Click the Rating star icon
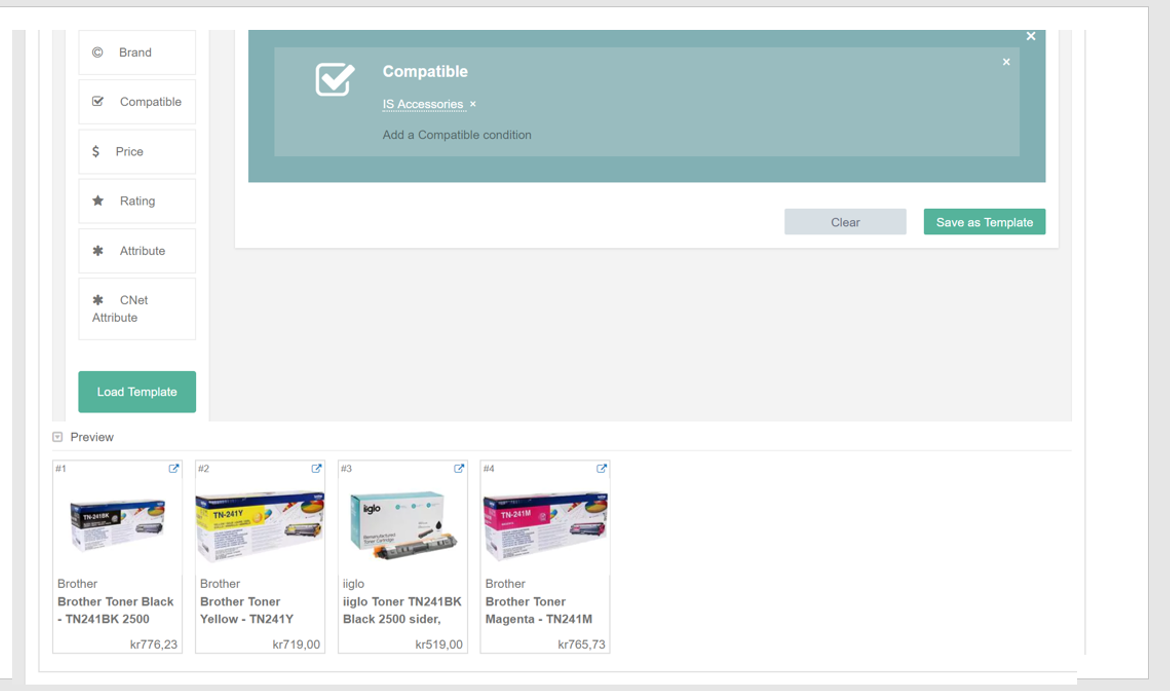Image resolution: width=1170 pixels, height=691 pixels. click(x=98, y=201)
